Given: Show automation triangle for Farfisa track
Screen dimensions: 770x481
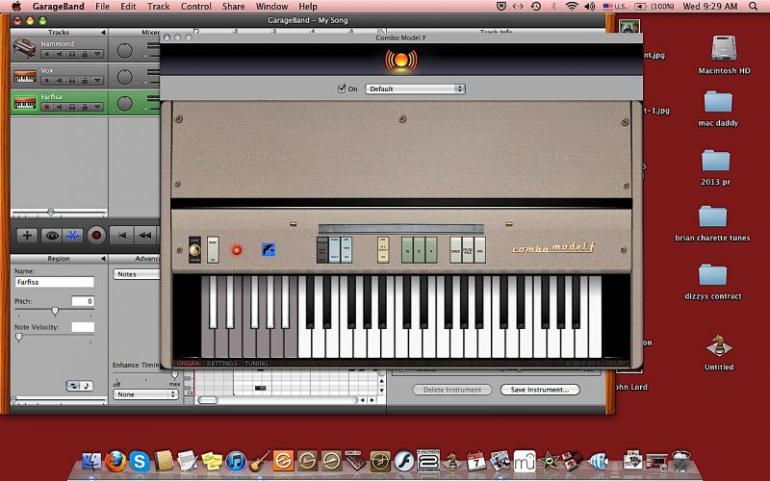Looking at the screenshot, I should click(97, 107).
